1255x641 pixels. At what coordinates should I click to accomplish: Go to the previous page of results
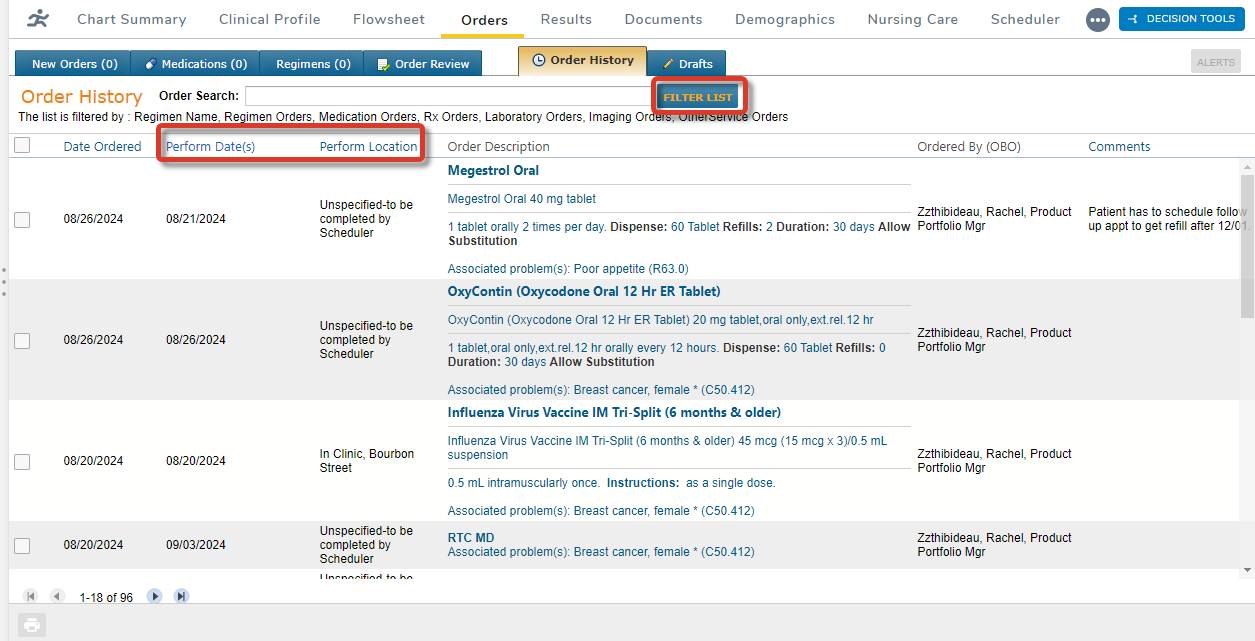tap(57, 596)
